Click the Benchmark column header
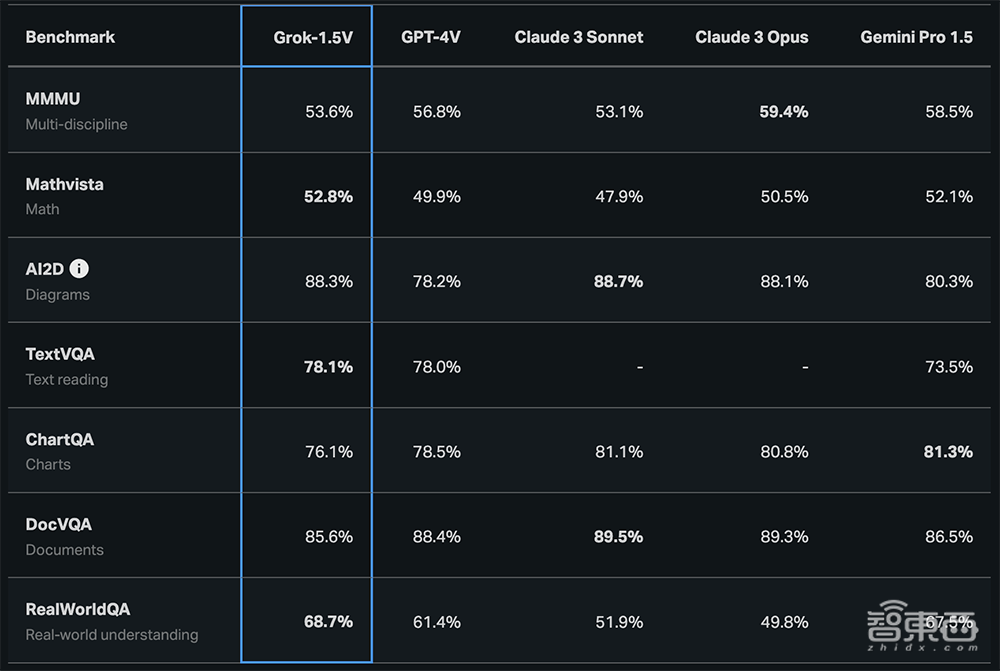 click(x=70, y=37)
